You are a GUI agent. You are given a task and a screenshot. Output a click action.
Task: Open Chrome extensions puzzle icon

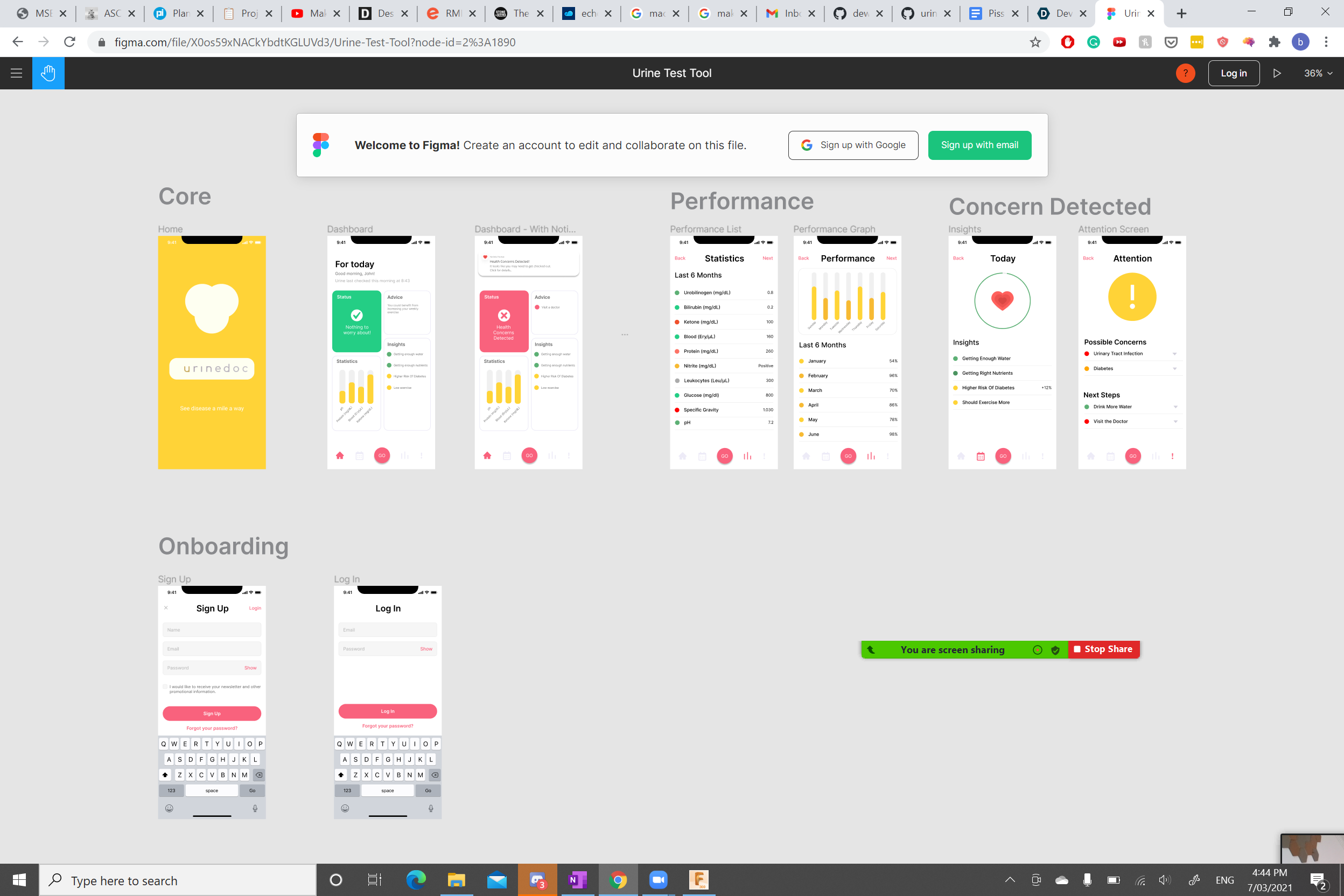point(1273,43)
